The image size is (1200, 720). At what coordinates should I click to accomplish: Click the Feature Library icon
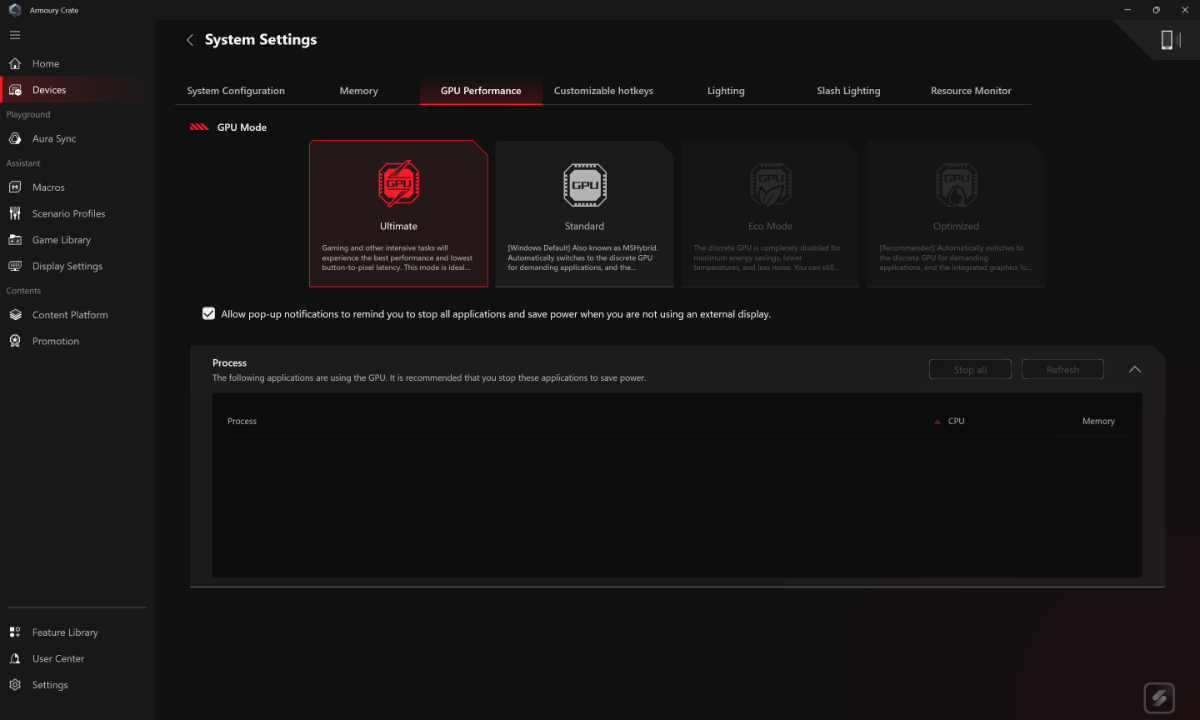pos(15,633)
